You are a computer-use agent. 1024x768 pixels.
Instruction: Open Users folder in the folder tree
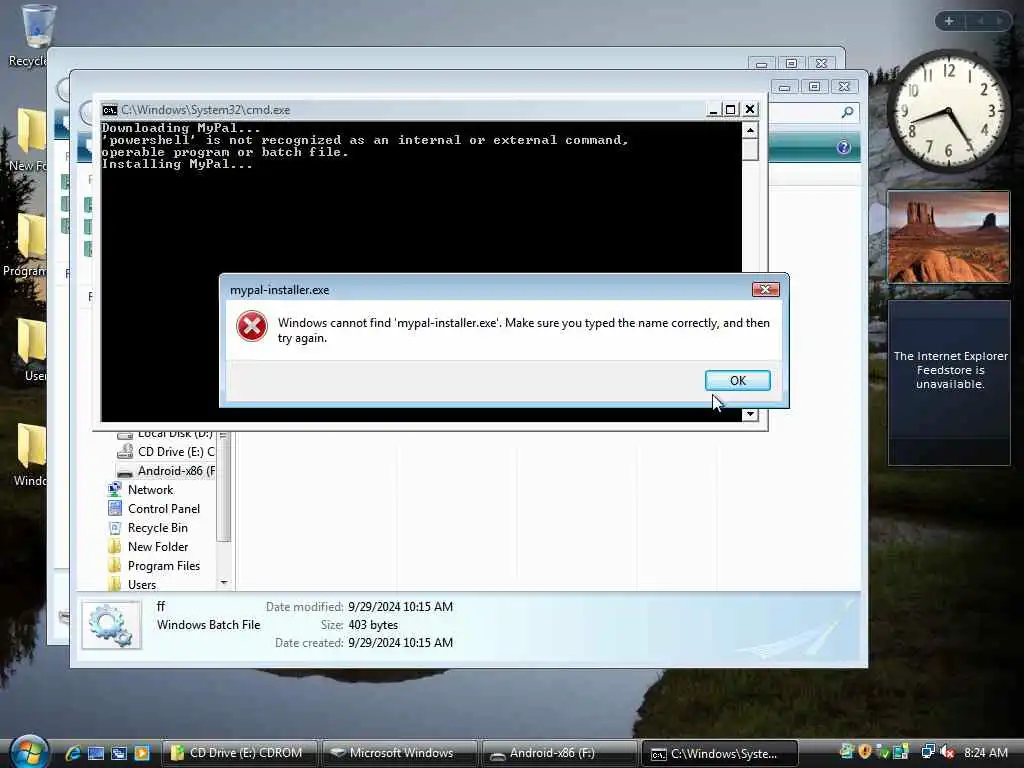[142, 584]
